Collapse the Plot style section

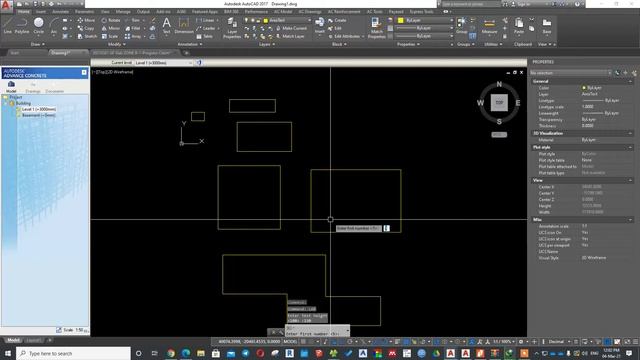click(630, 147)
